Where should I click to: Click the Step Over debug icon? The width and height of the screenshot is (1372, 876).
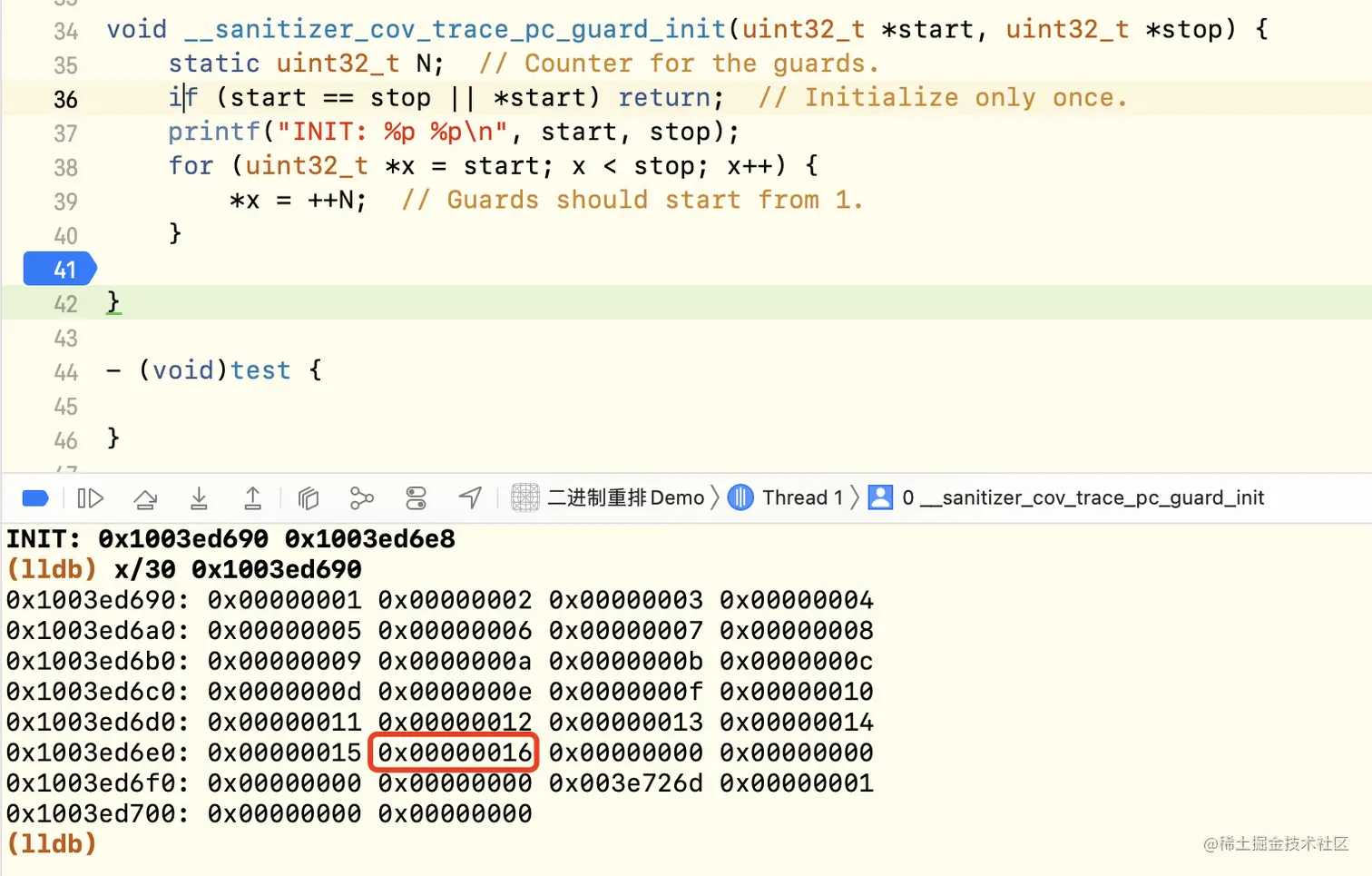point(145,497)
